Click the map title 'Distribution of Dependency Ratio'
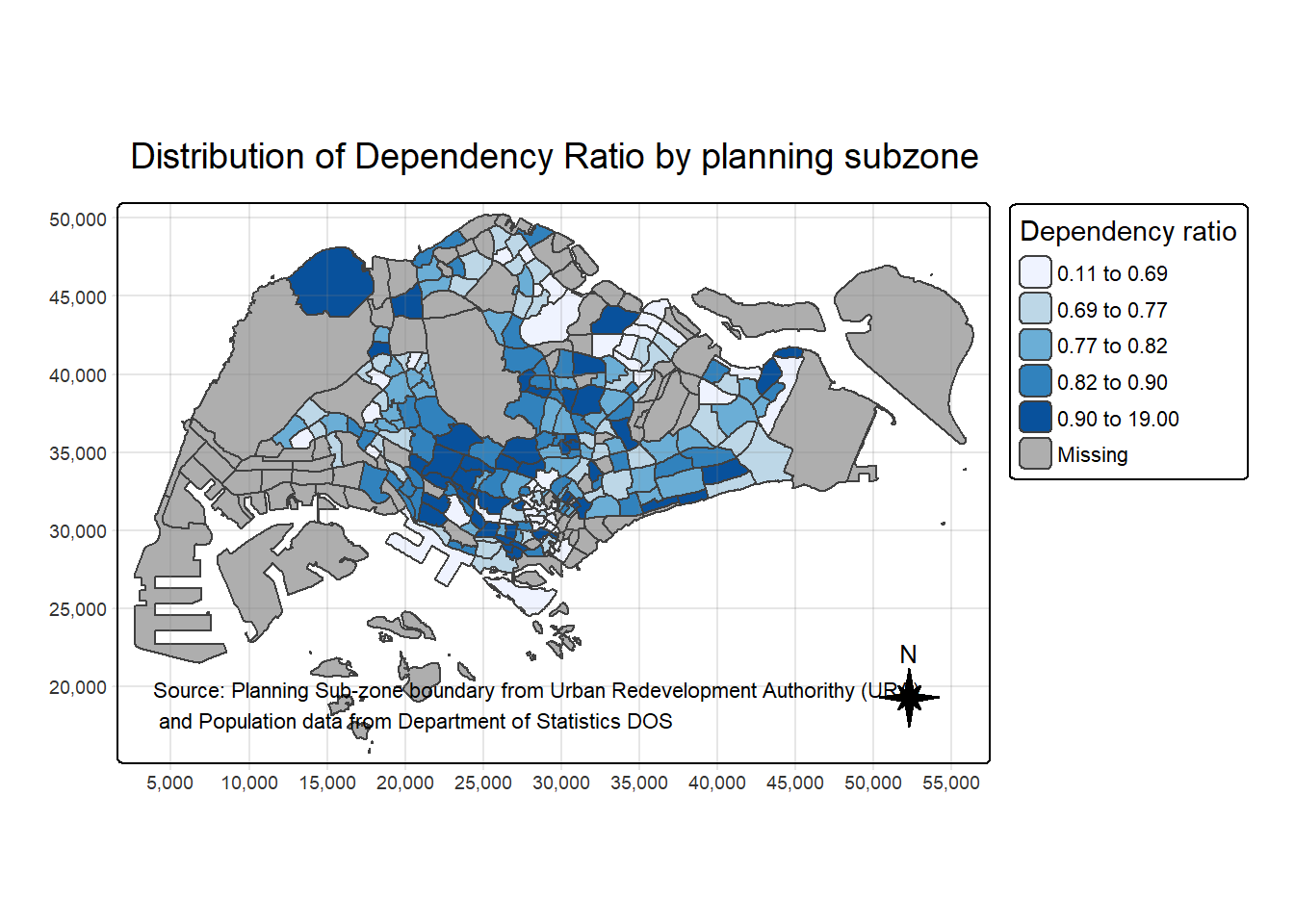The height and width of the screenshot is (924, 1294). click(x=554, y=157)
